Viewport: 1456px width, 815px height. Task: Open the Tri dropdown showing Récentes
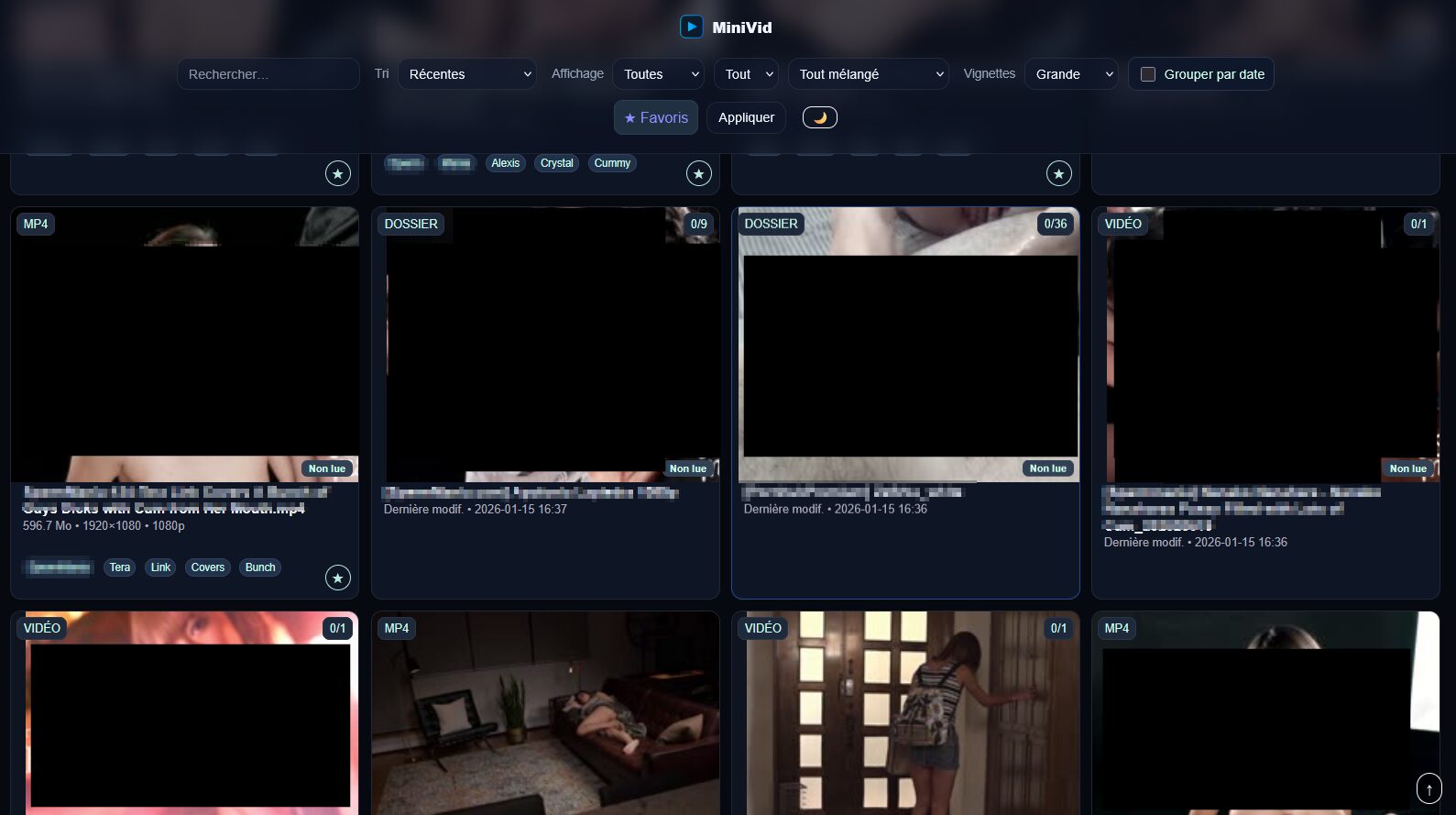click(467, 74)
